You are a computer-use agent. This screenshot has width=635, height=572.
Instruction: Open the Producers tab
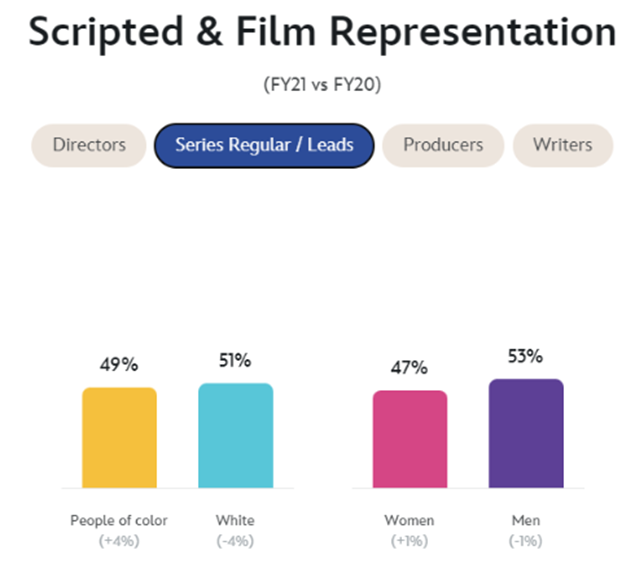click(x=443, y=145)
